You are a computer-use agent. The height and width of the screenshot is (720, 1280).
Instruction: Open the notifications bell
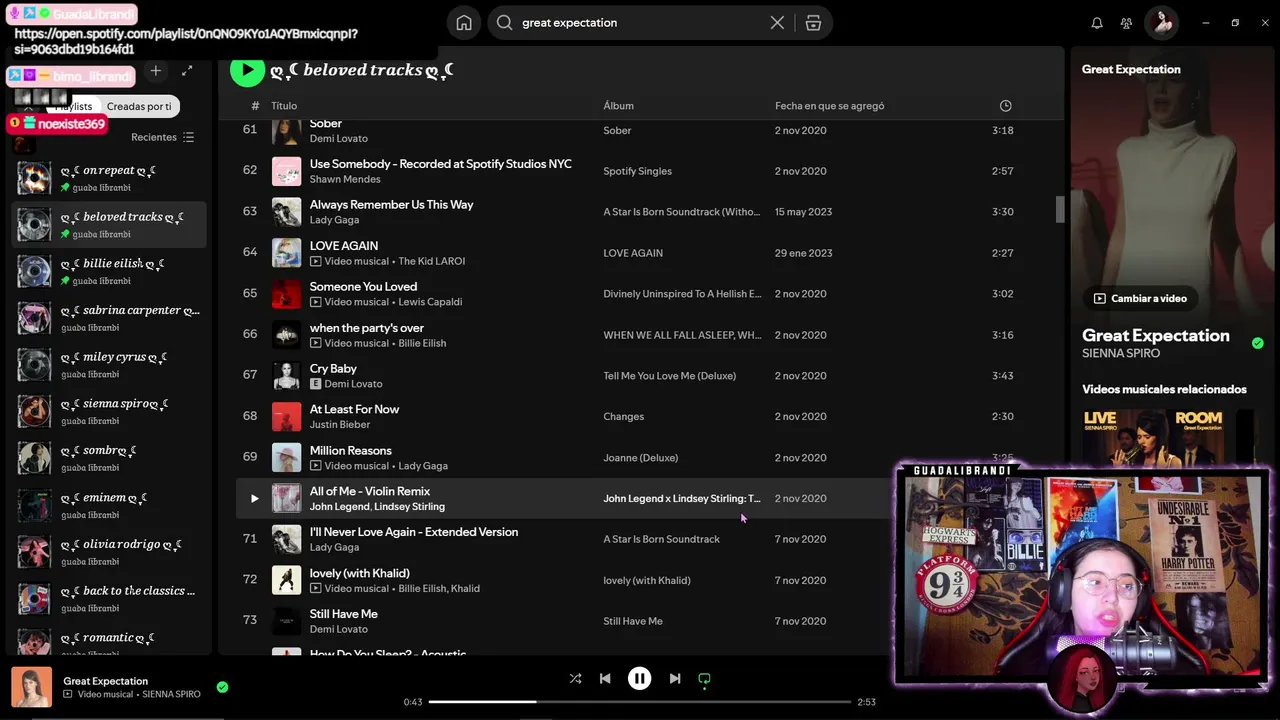[x=1097, y=23]
